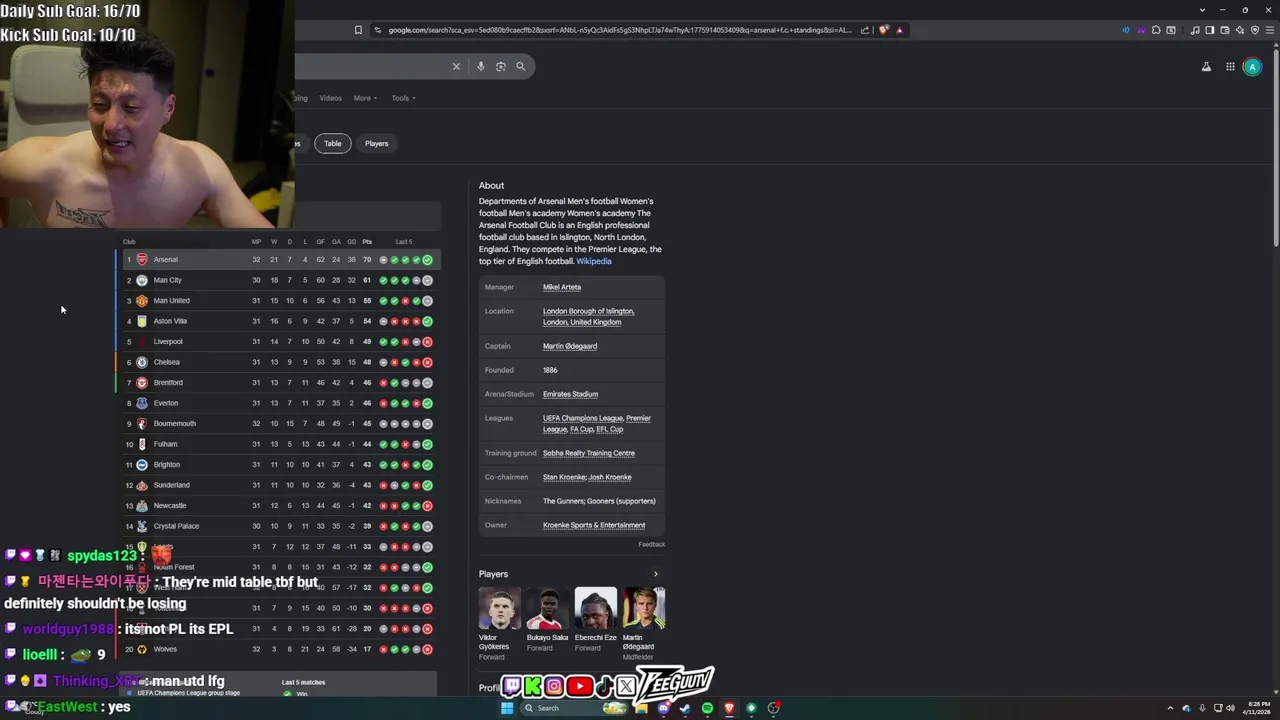
Task: Open the Google apps grid
Action: point(1230,67)
